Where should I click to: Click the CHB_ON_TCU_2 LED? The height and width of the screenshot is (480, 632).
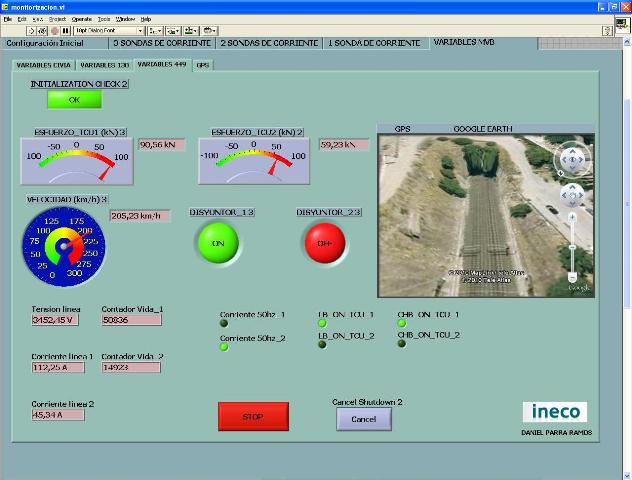(401, 343)
